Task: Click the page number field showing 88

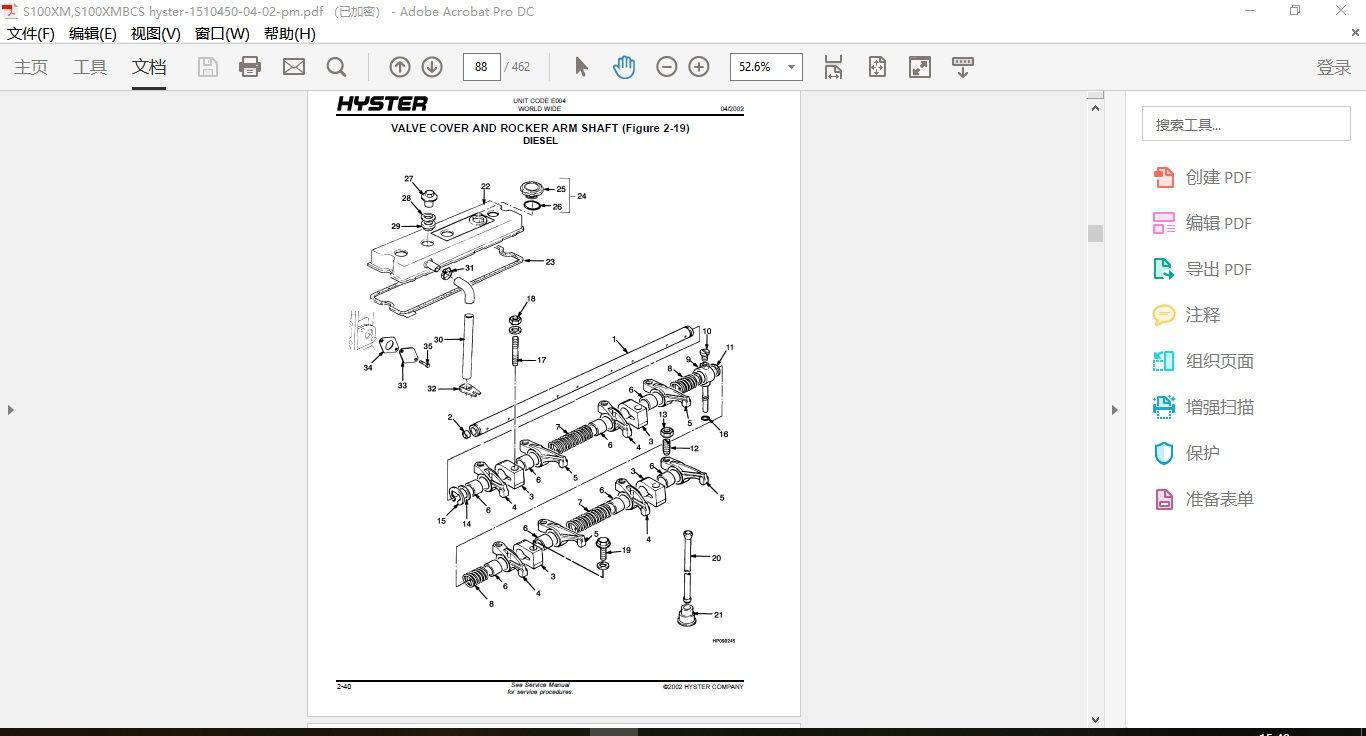Action: coord(481,66)
